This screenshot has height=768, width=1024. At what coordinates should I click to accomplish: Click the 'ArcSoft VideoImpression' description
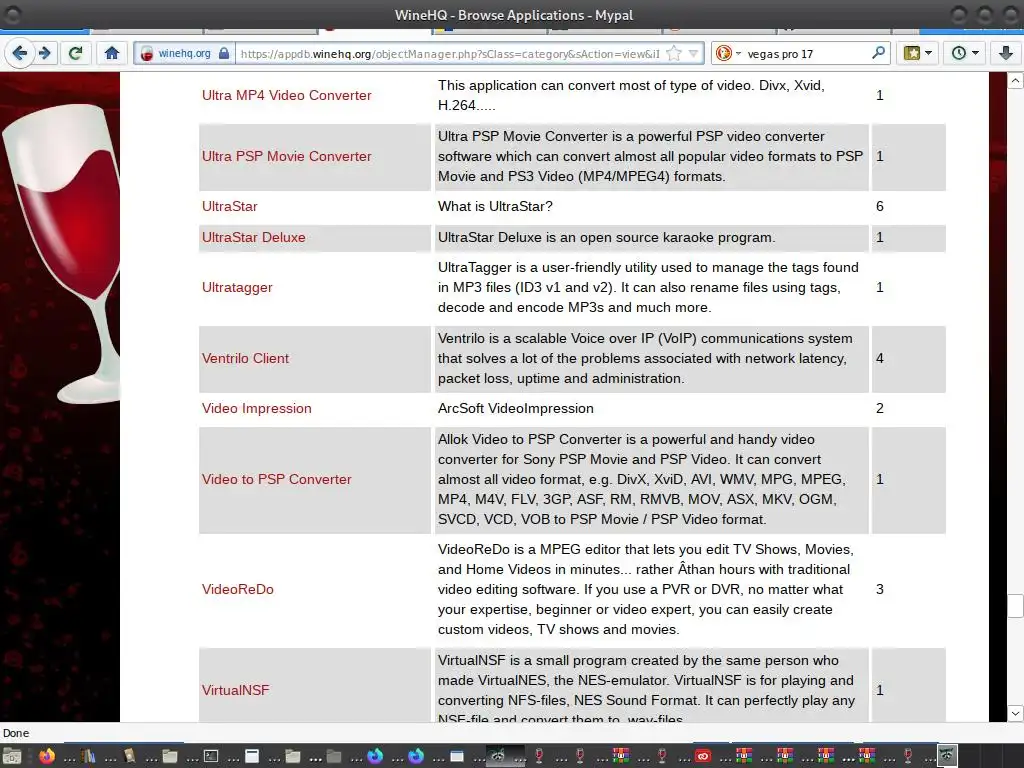[x=516, y=409]
